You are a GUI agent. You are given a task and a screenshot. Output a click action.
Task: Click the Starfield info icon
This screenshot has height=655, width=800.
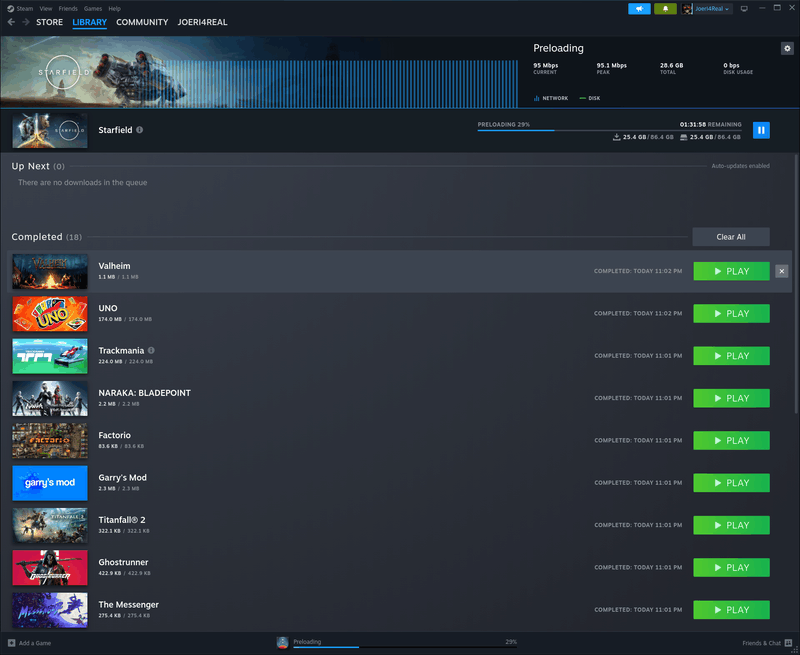pos(139,130)
